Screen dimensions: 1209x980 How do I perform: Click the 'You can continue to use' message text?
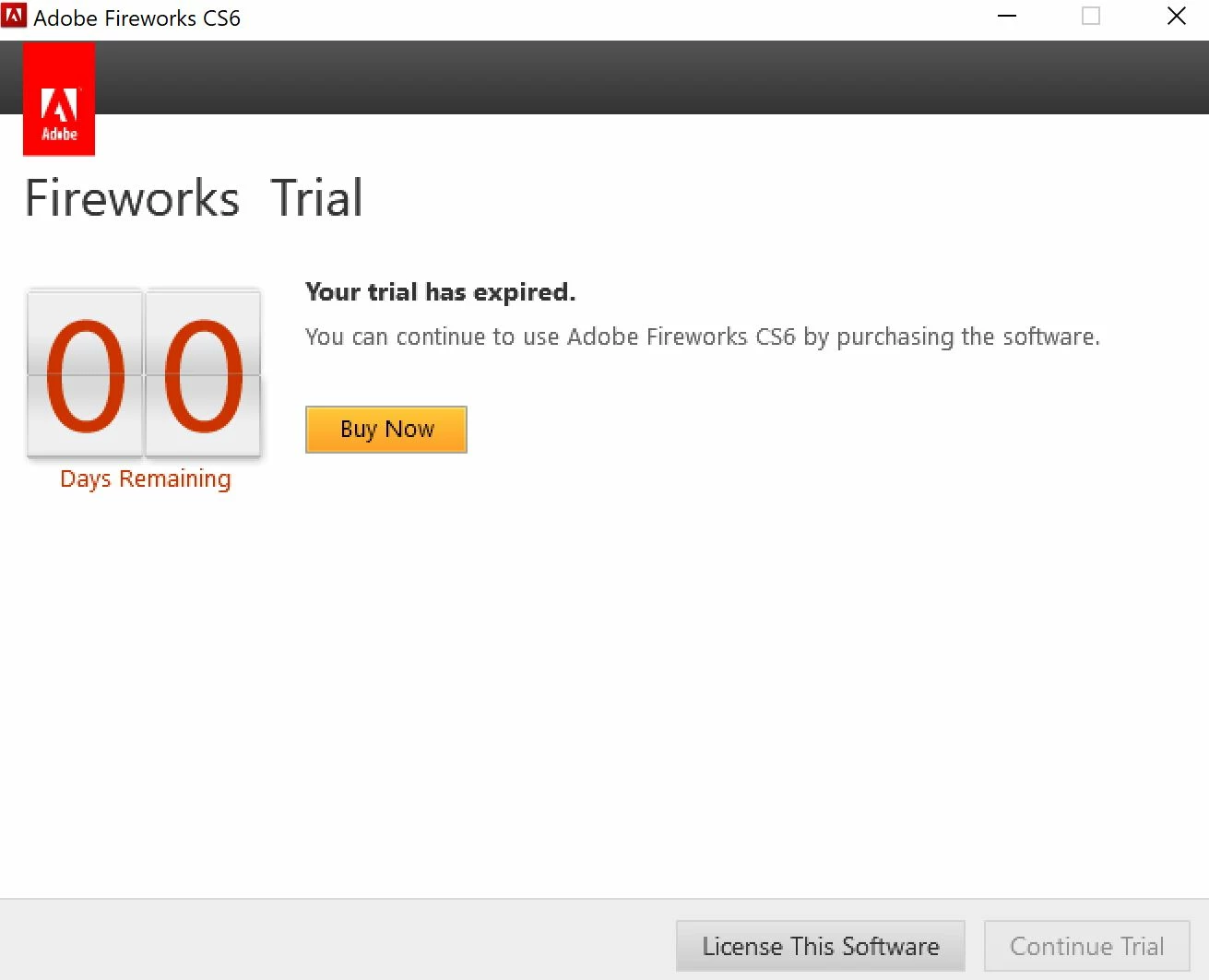click(703, 337)
